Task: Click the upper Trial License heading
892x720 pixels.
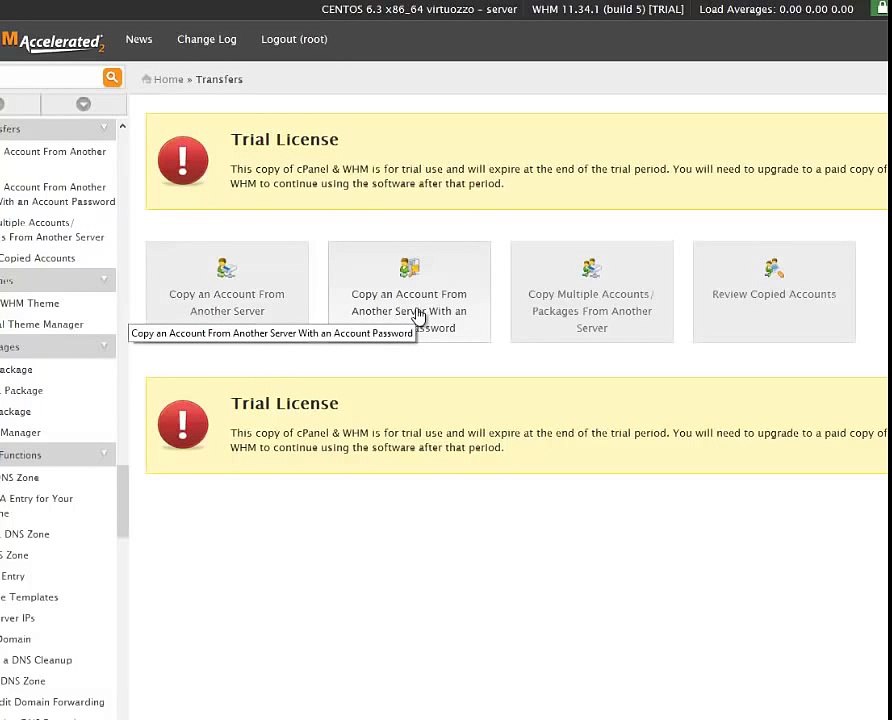Action: pos(284,139)
